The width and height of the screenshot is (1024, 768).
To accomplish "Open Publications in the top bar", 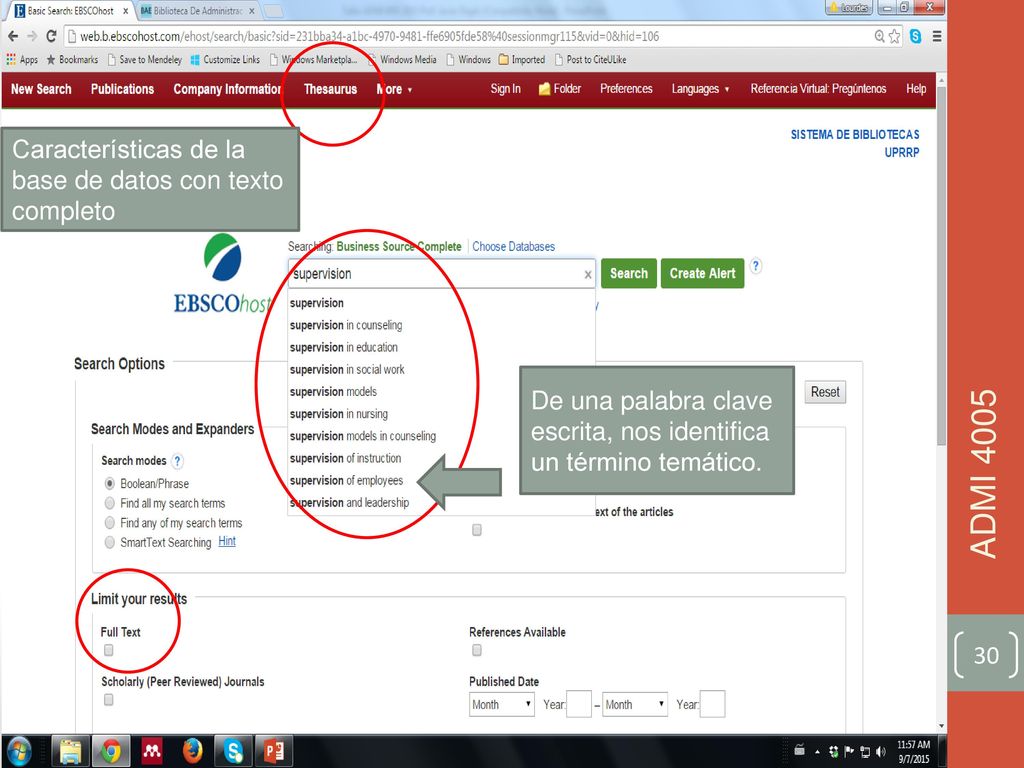I will (x=122, y=89).
